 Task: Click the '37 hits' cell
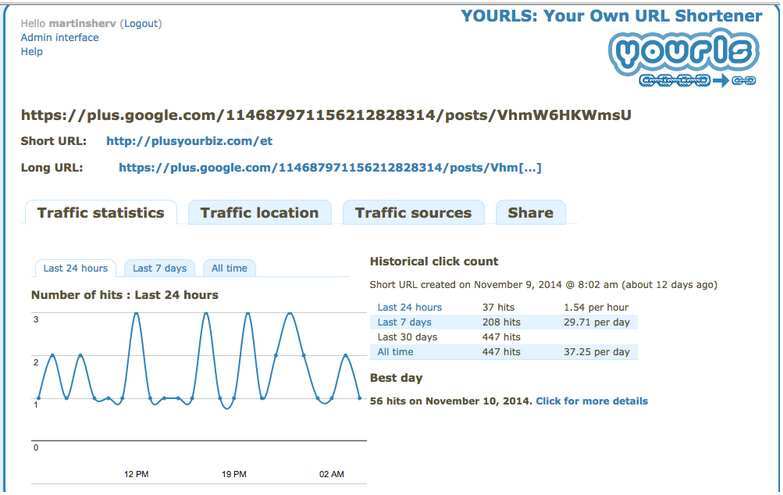pyautogui.click(x=498, y=307)
